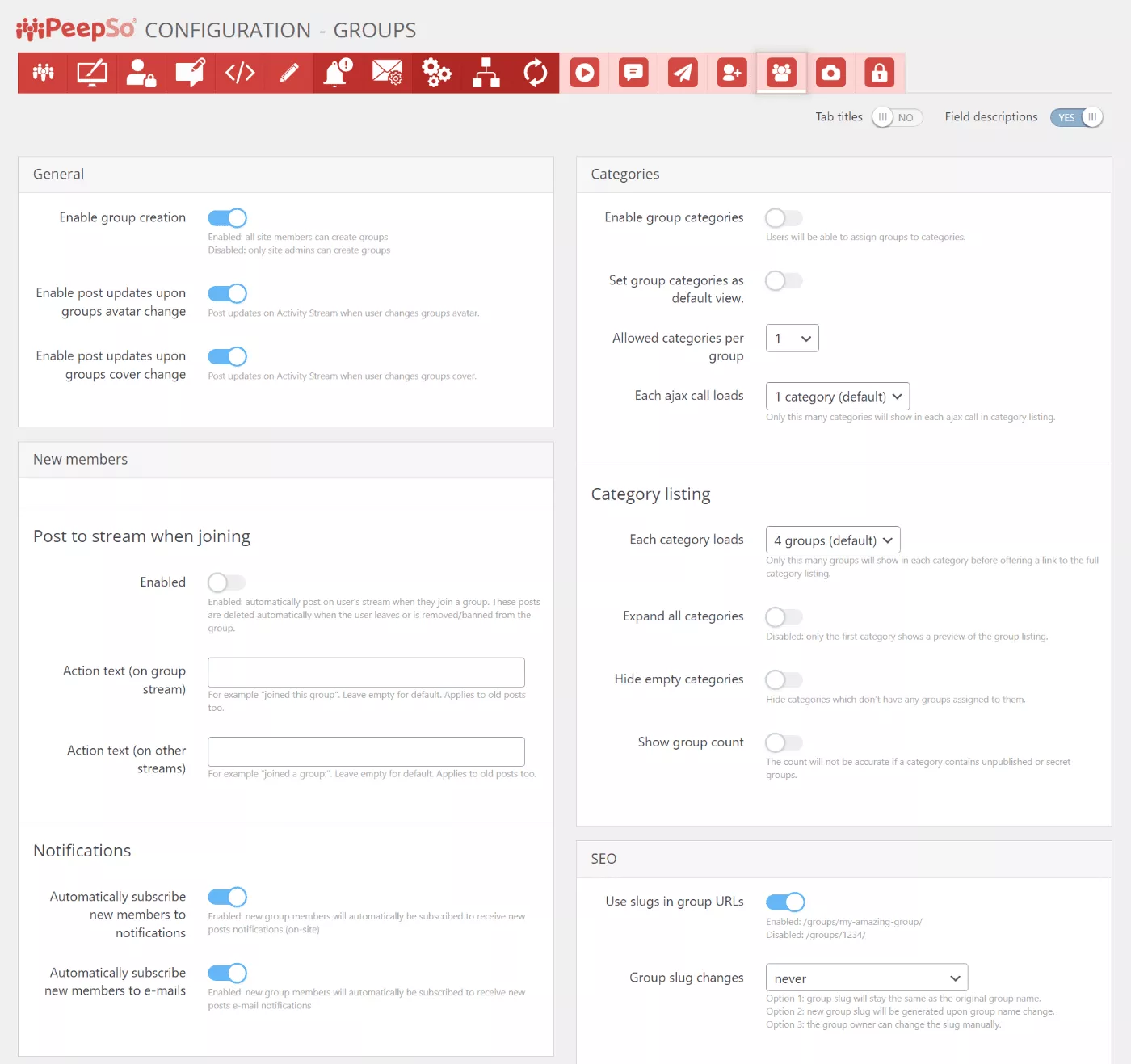
Task: Toggle post updates upon groups cover change
Action: coord(227,356)
